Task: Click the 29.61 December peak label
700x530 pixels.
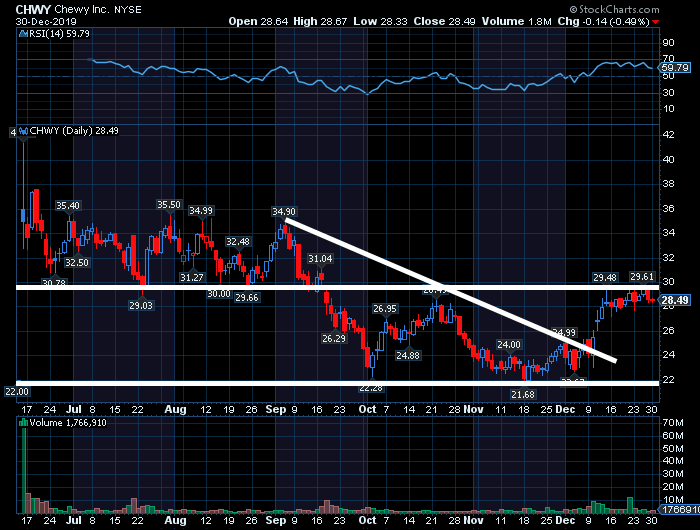Action: (642, 277)
